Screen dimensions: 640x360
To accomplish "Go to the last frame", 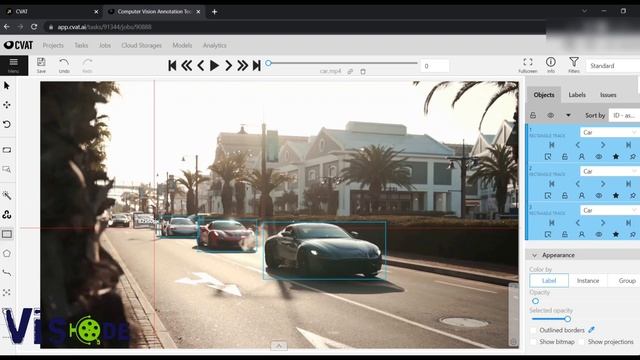I will pyautogui.click(x=256, y=65).
